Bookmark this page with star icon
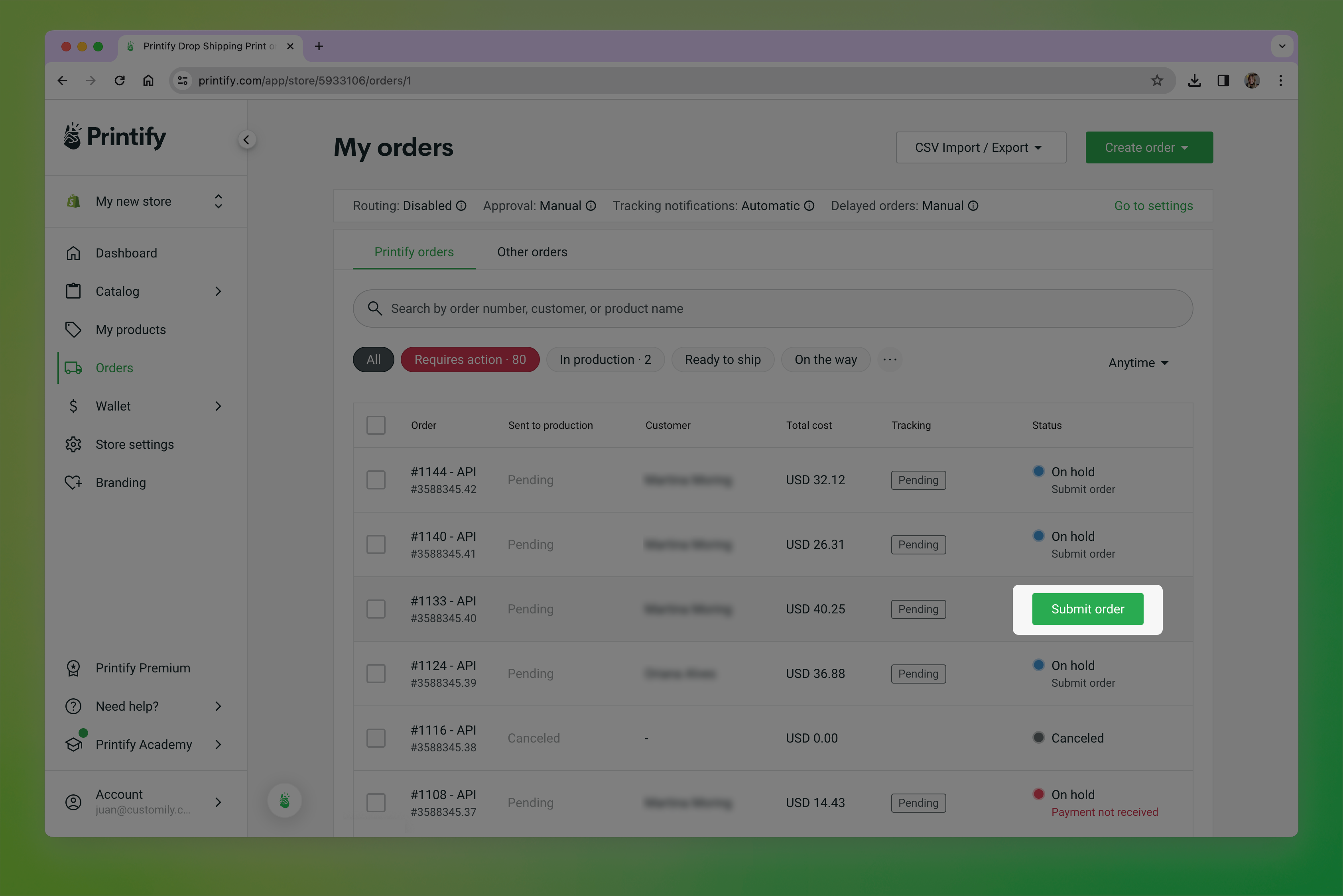The width and height of the screenshot is (1343, 896). pos(1157,81)
